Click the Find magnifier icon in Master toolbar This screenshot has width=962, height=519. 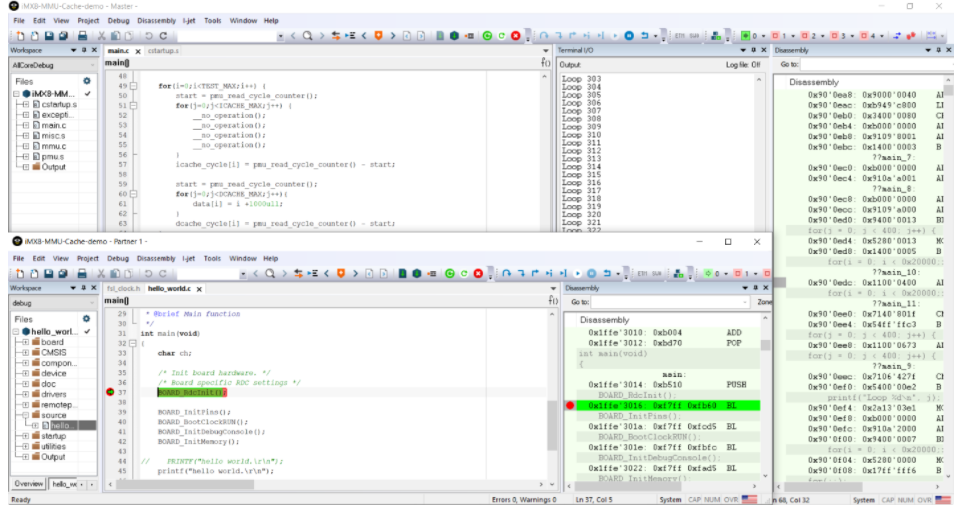click(308, 36)
